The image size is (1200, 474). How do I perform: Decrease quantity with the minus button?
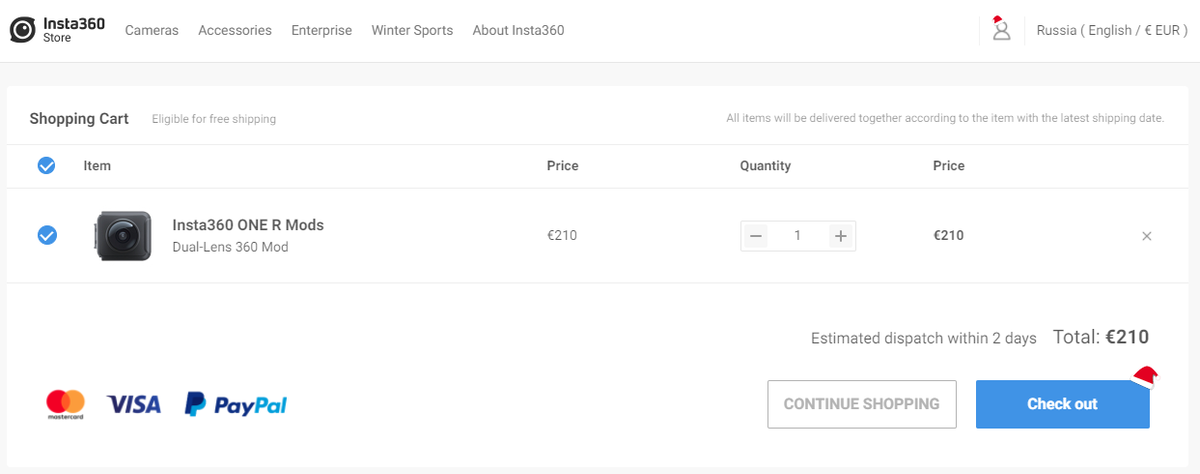click(x=757, y=236)
